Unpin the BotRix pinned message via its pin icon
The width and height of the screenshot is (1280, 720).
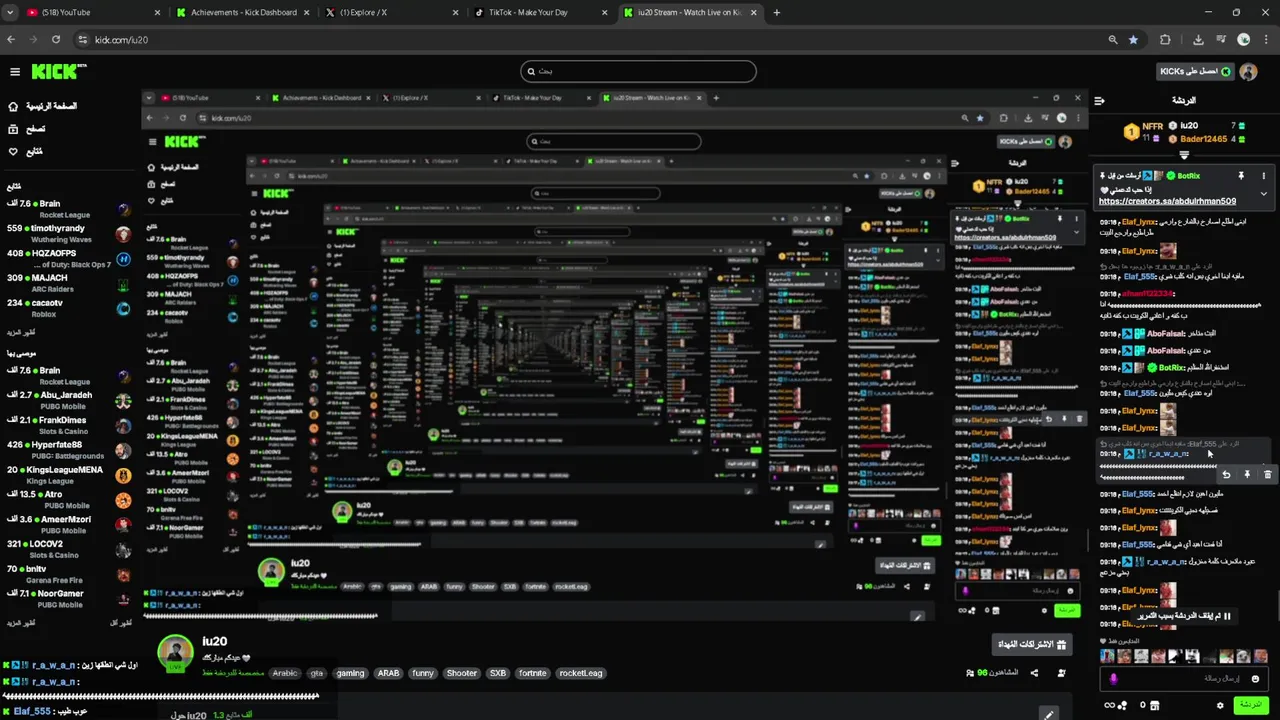(1241, 176)
